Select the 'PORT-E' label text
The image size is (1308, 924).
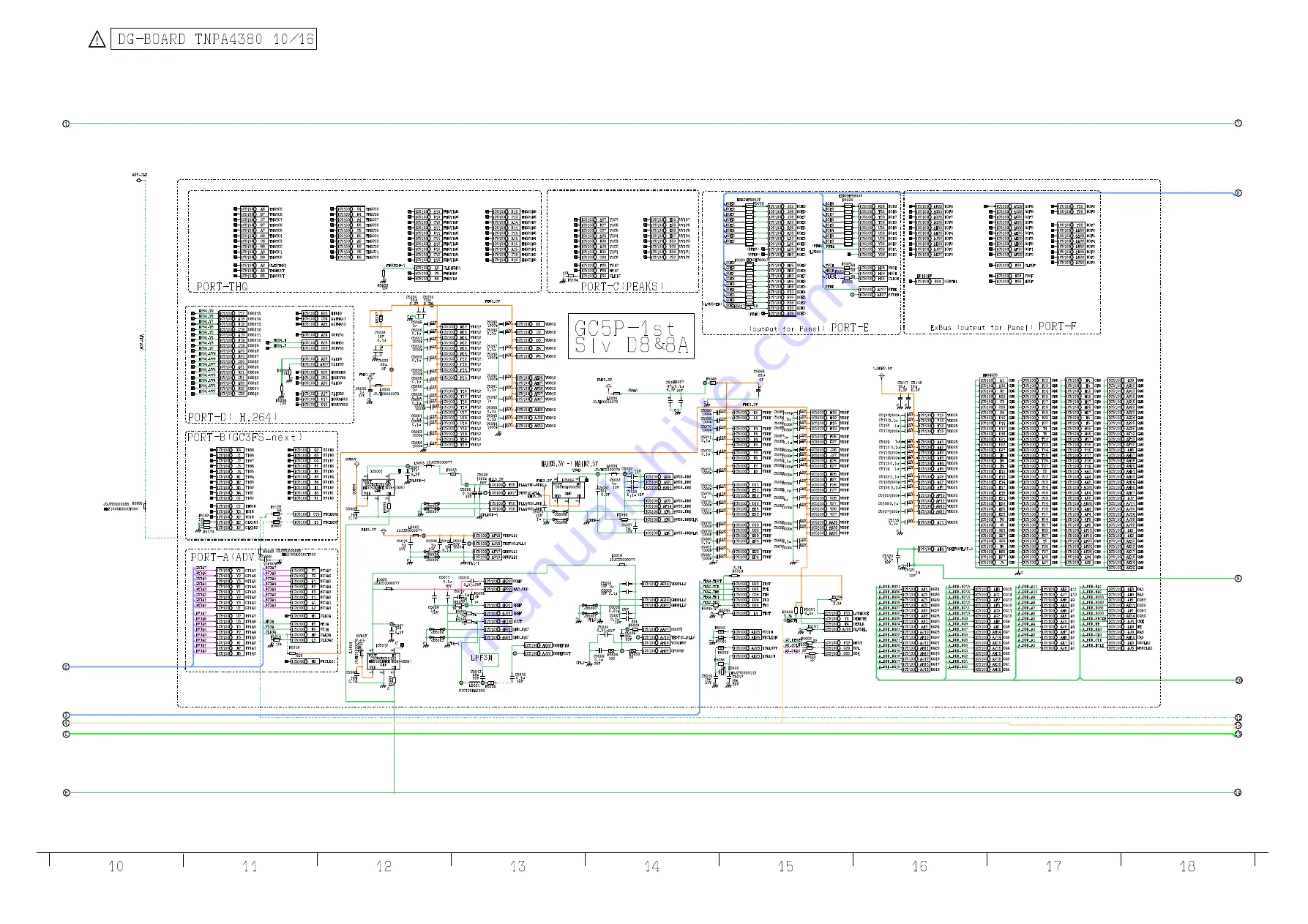coord(850,328)
